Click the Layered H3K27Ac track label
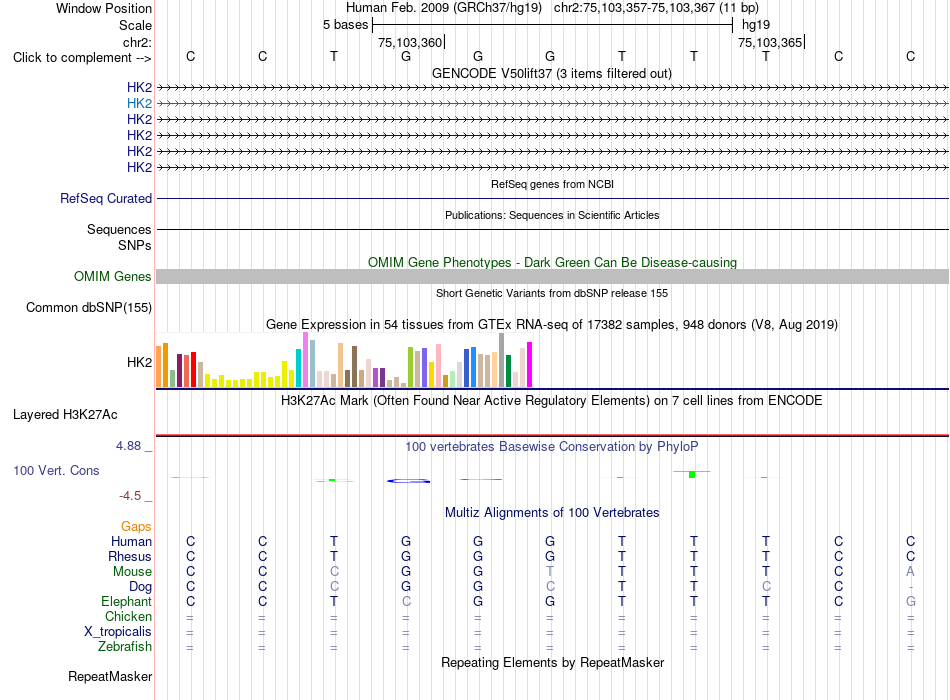This screenshot has width=950, height=700. [65, 415]
